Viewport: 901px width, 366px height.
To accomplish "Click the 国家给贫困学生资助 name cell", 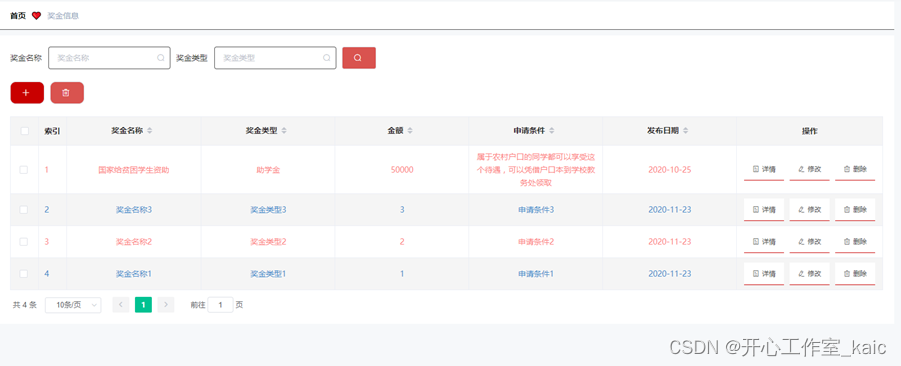I will pos(134,170).
